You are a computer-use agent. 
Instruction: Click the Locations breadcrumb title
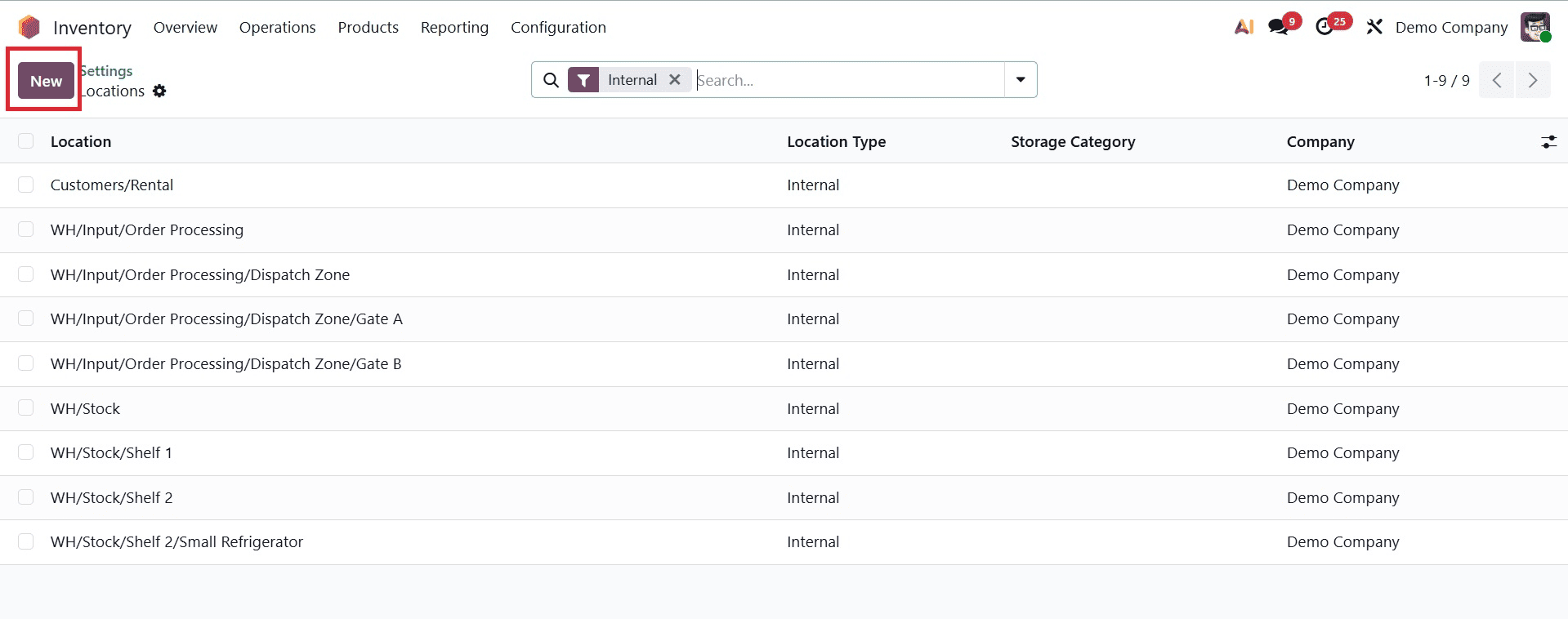click(x=113, y=91)
